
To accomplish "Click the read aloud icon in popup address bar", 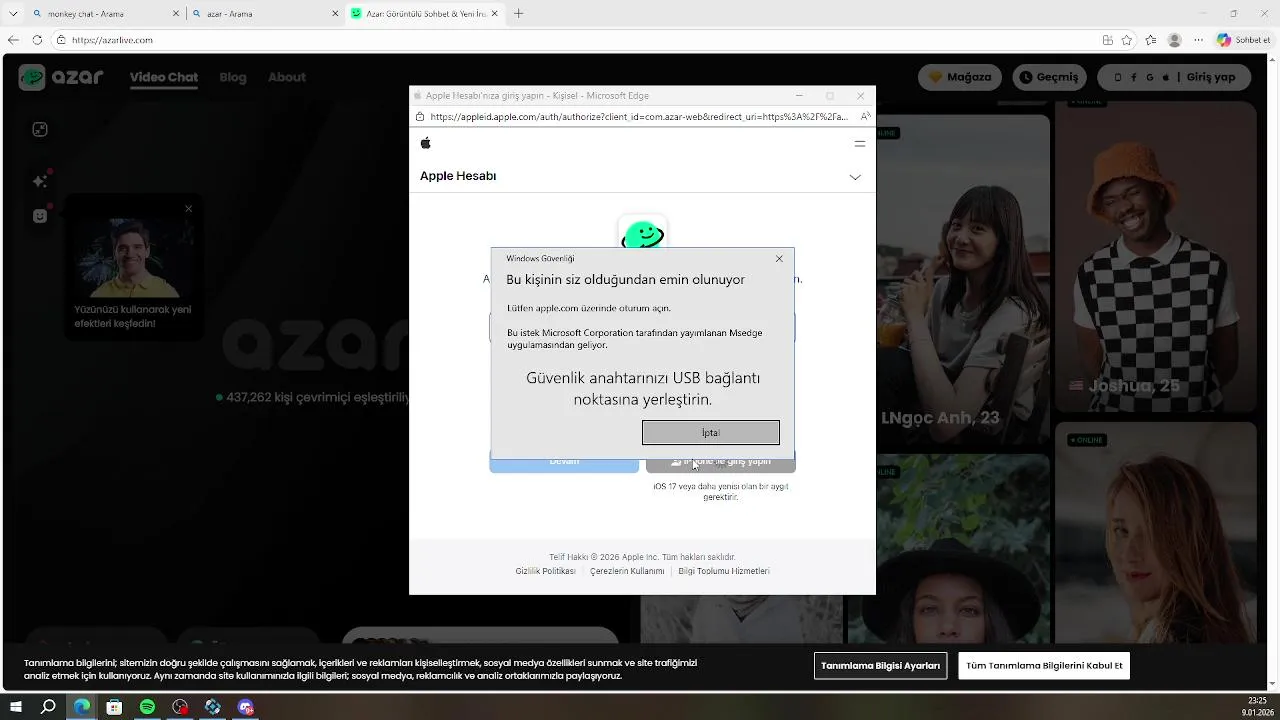I will [x=865, y=117].
